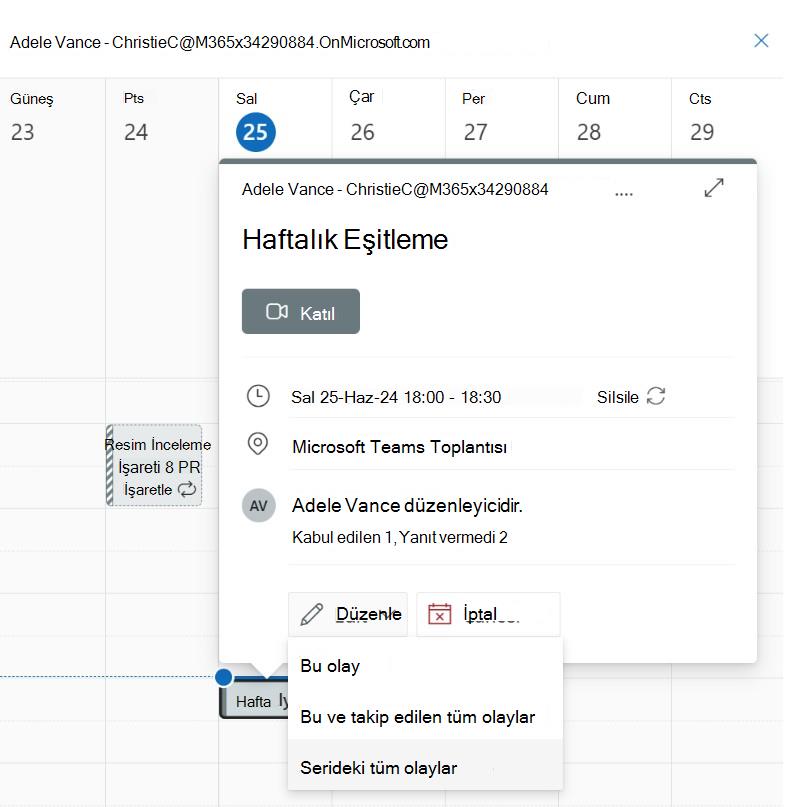This screenshot has width=795, height=807.
Task: Select Thursday 27 in week header
Action: click(x=475, y=132)
